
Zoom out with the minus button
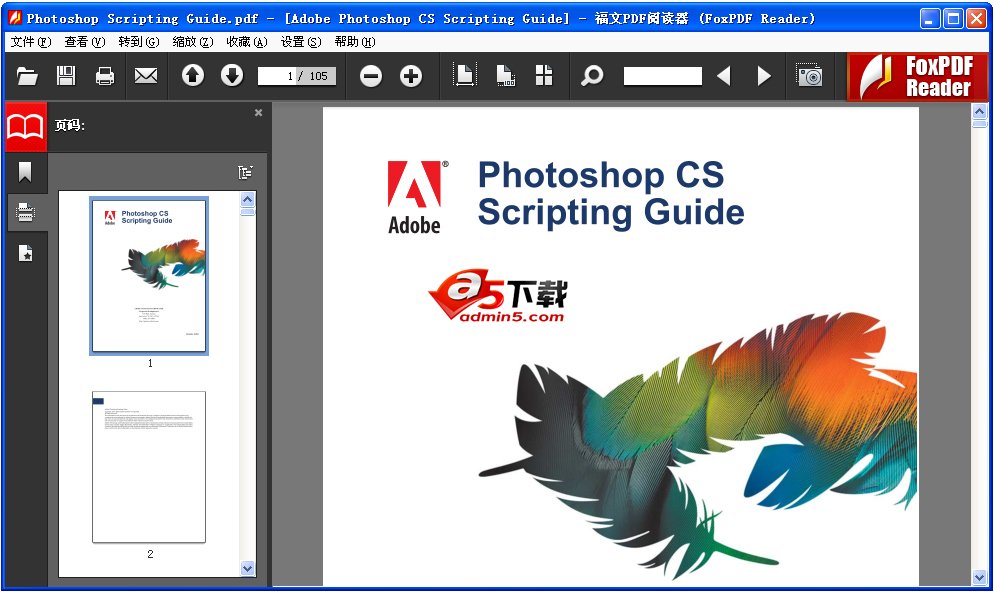tap(371, 76)
